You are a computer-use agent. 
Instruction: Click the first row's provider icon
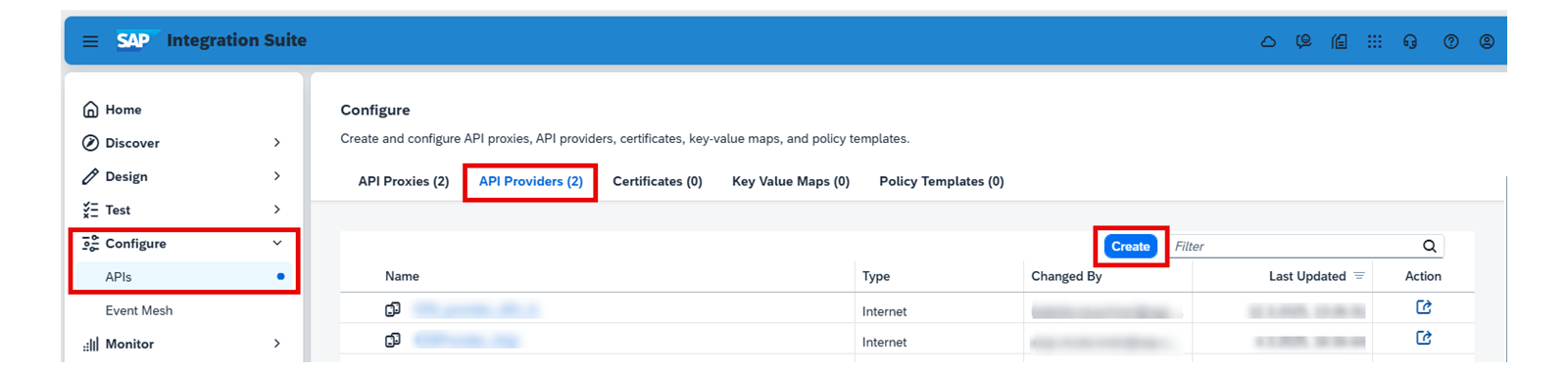coord(393,309)
